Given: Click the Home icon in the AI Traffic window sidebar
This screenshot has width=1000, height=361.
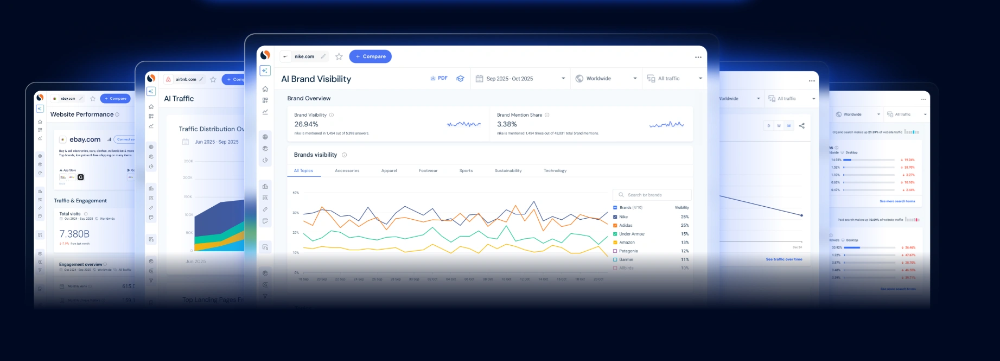Looking at the screenshot, I should (151, 107).
